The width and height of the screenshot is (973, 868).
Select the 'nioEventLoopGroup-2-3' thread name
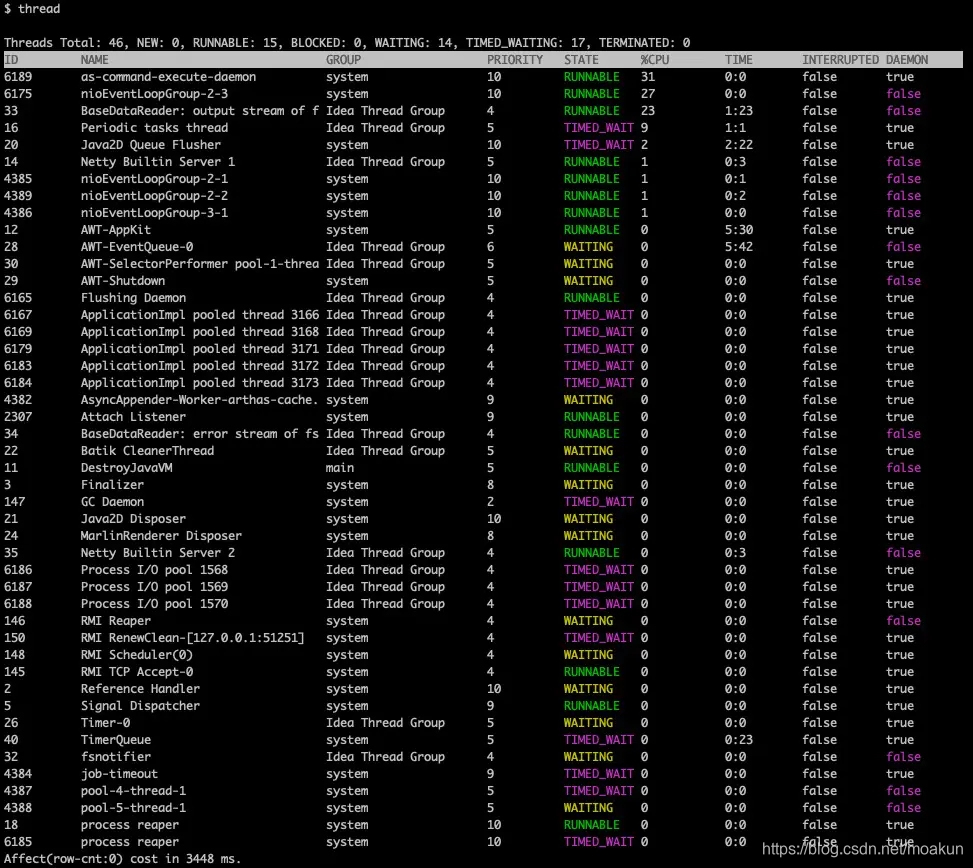tap(154, 94)
